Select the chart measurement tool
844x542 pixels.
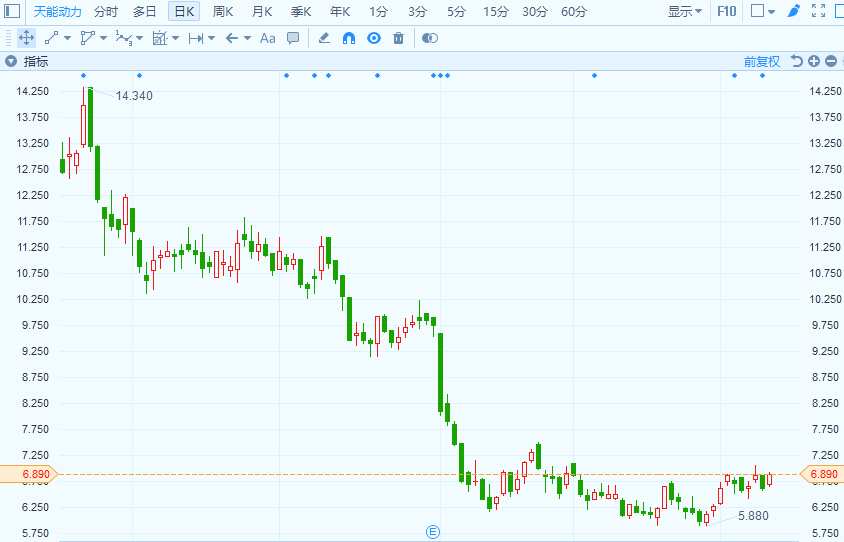click(160, 38)
